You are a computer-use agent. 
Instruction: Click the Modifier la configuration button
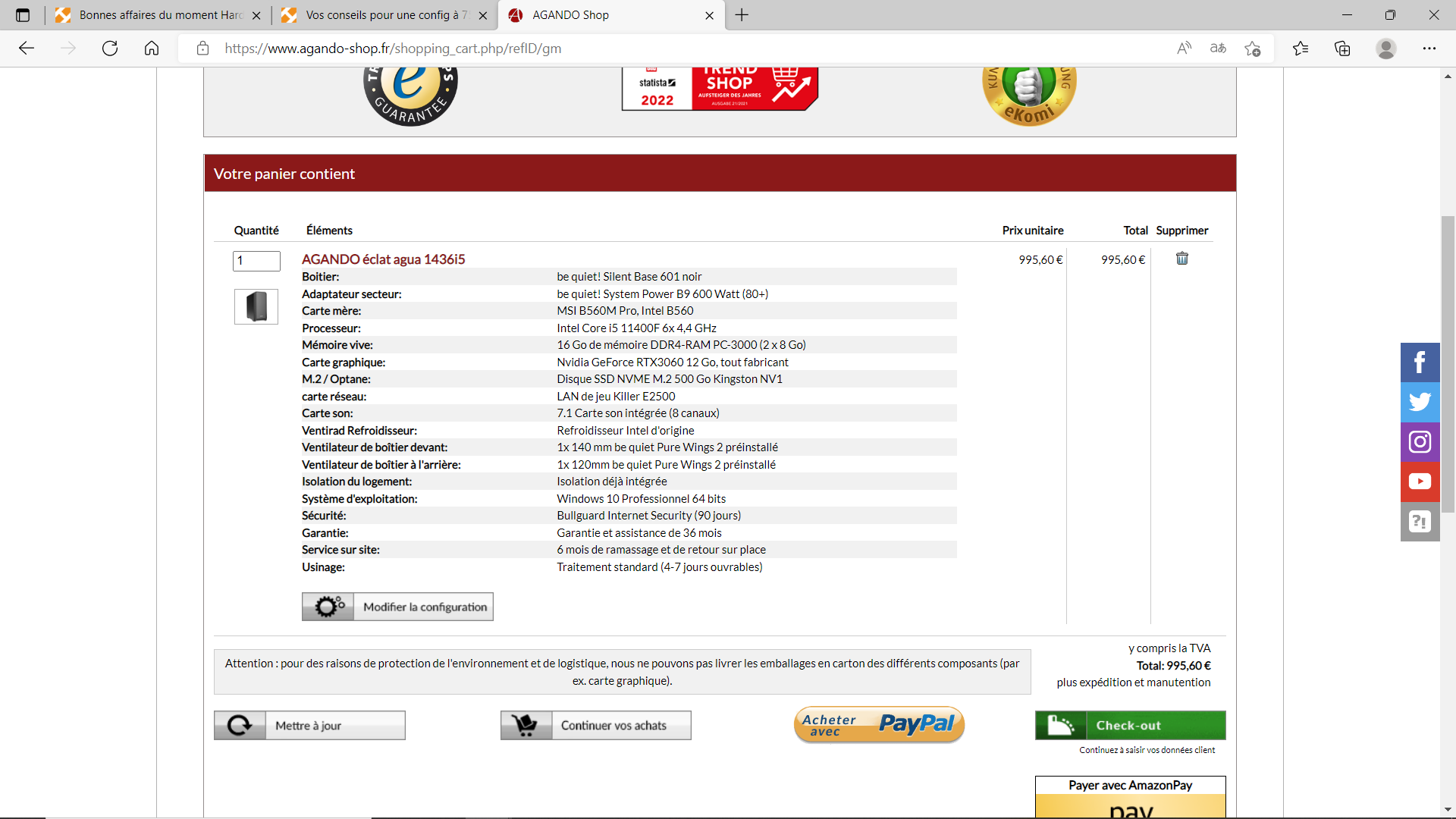click(x=397, y=607)
